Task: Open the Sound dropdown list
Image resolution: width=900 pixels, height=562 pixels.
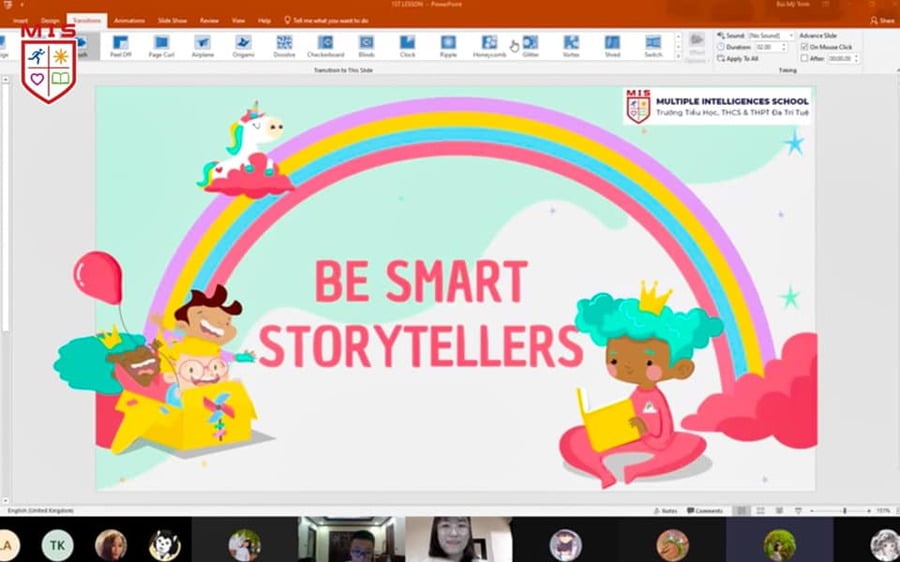Action: click(x=790, y=35)
